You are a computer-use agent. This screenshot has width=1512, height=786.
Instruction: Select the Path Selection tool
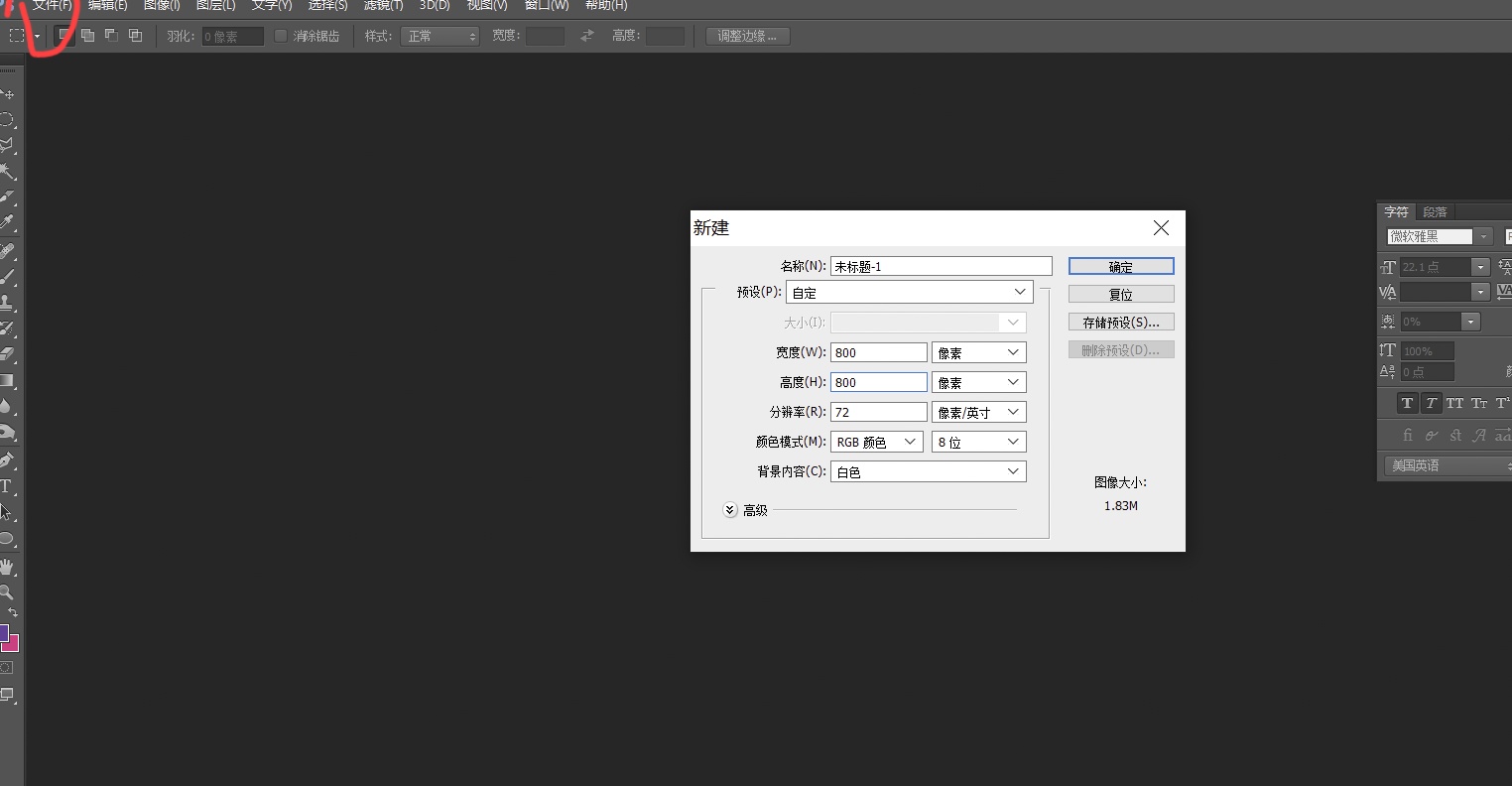pos(6,512)
